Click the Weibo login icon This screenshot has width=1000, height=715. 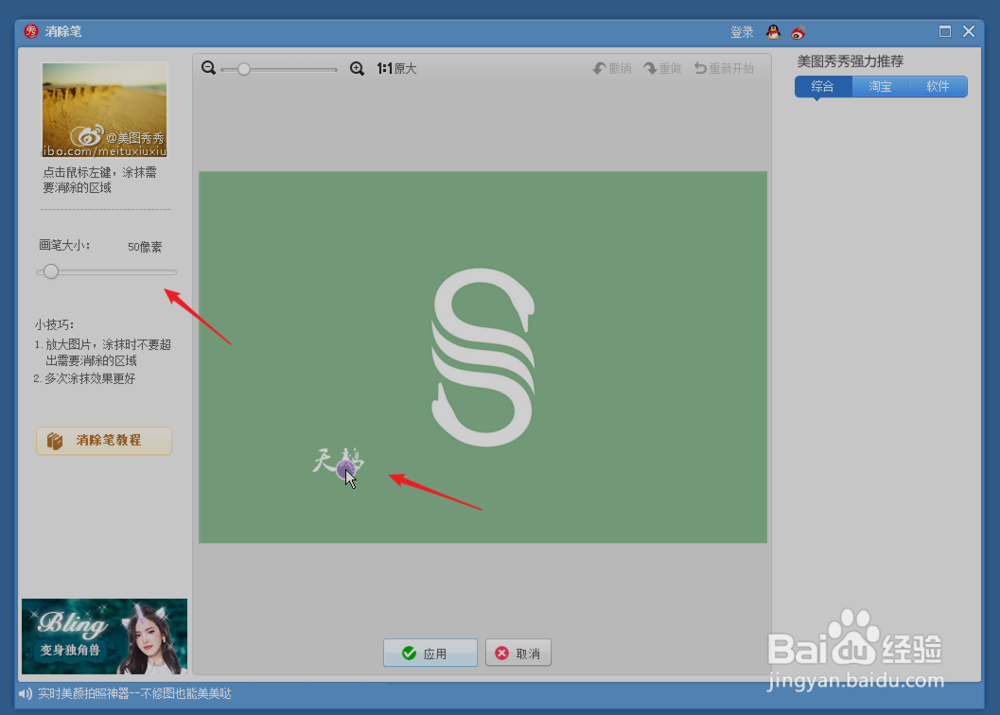click(x=798, y=32)
